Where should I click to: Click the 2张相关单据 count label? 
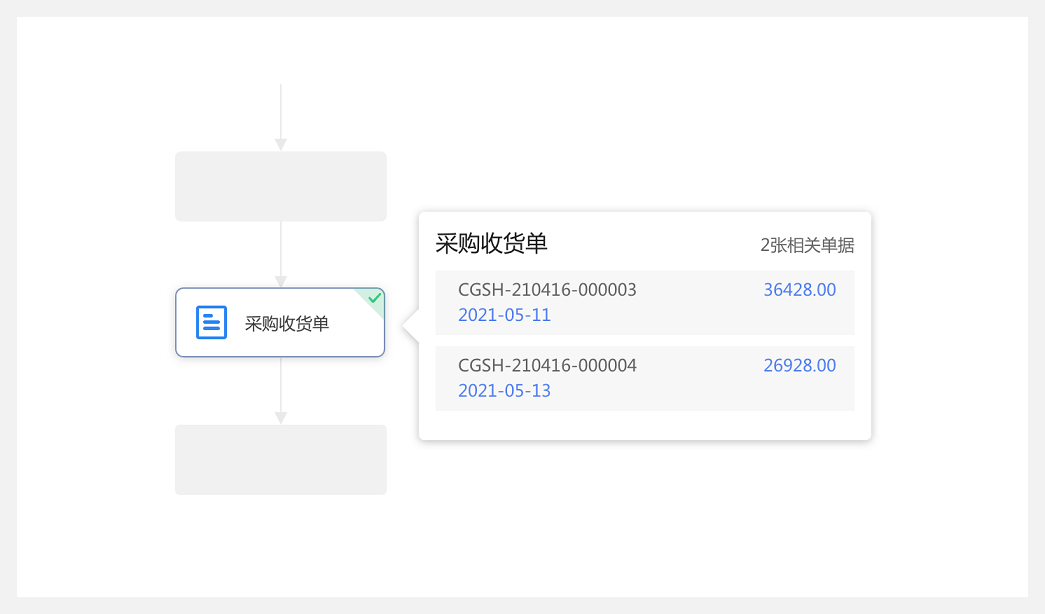806,245
